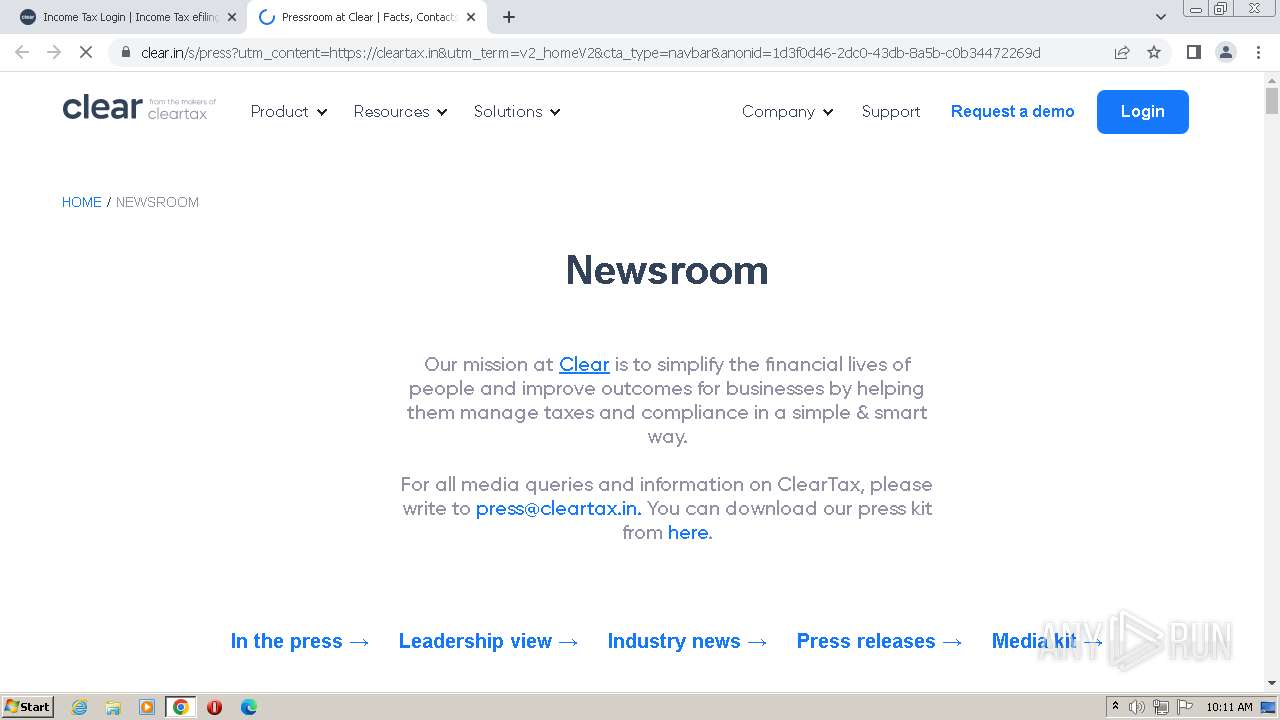The image size is (1280, 720).
Task: Open the Chrome profile avatar
Action: point(1225,52)
